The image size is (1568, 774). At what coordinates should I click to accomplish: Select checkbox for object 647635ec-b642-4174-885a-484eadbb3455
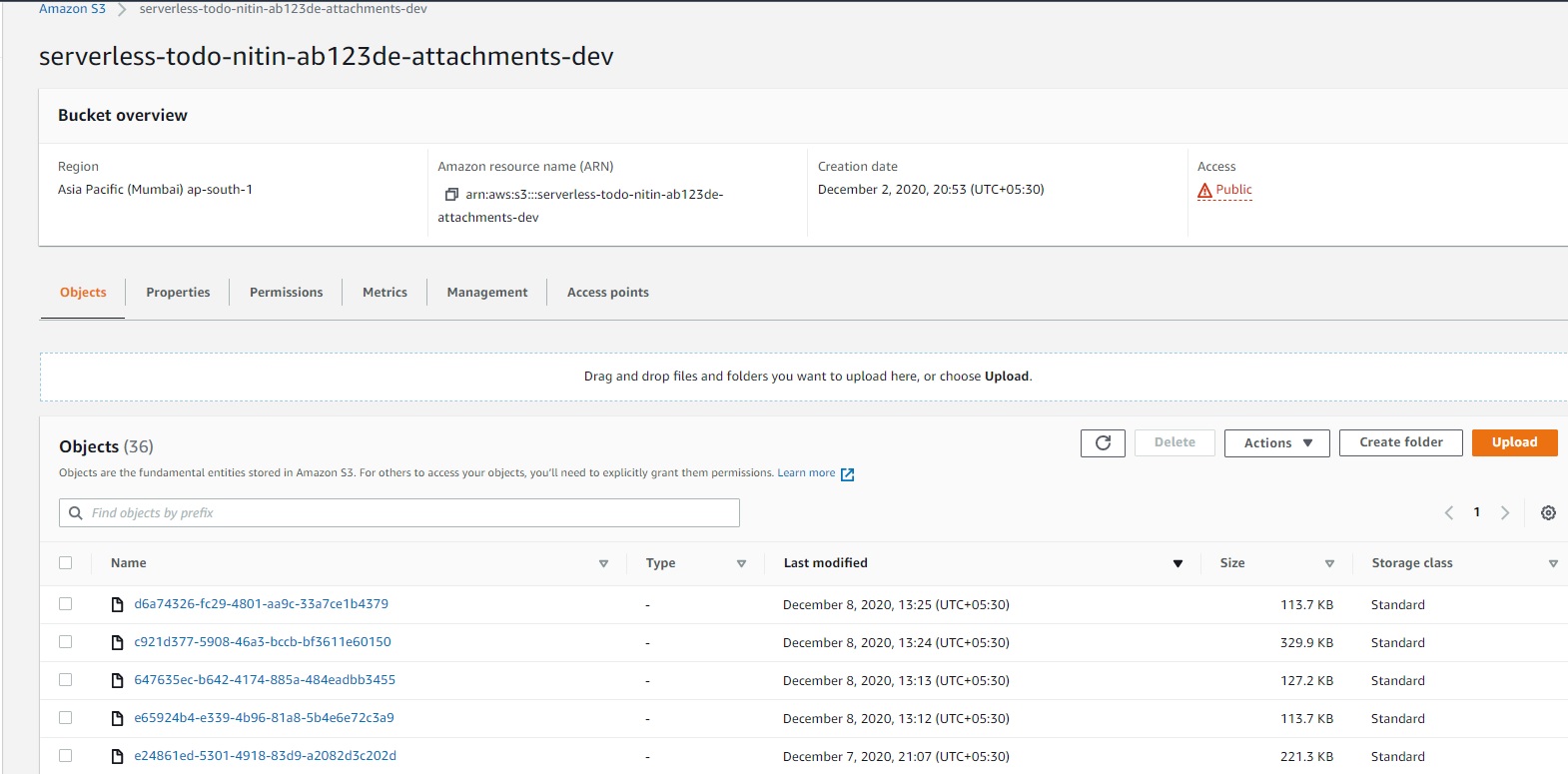[x=66, y=680]
